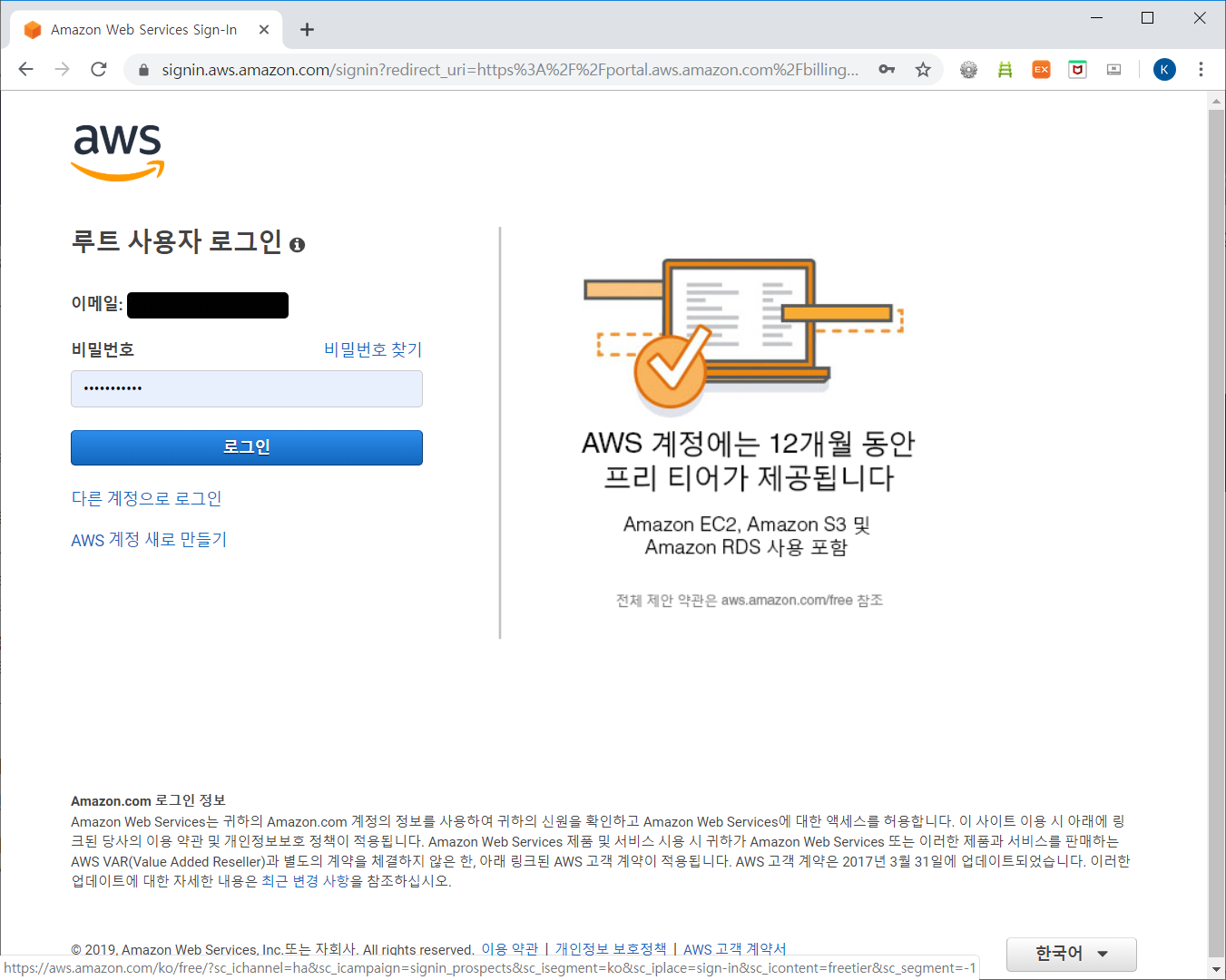Click the browser forward arrow

[x=62, y=70]
